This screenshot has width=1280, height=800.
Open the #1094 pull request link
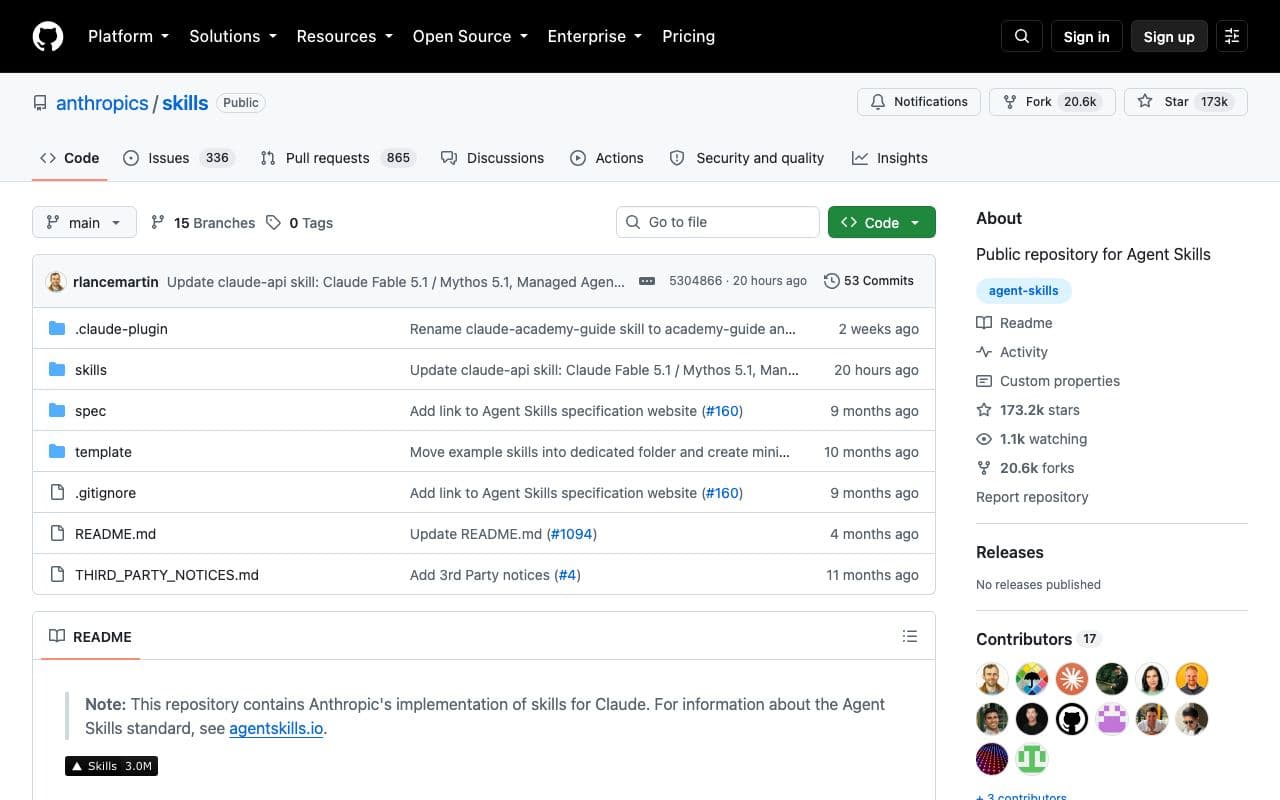point(572,534)
